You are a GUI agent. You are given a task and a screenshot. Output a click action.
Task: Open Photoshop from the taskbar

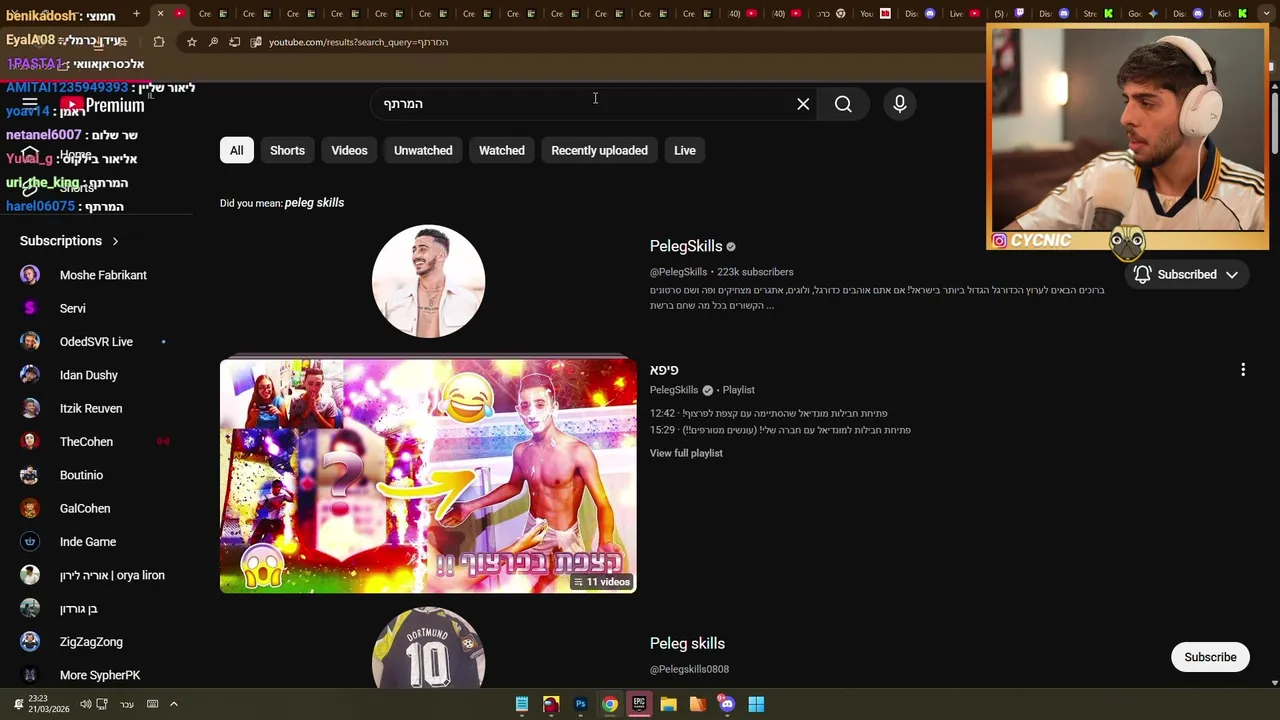coord(580,704)
